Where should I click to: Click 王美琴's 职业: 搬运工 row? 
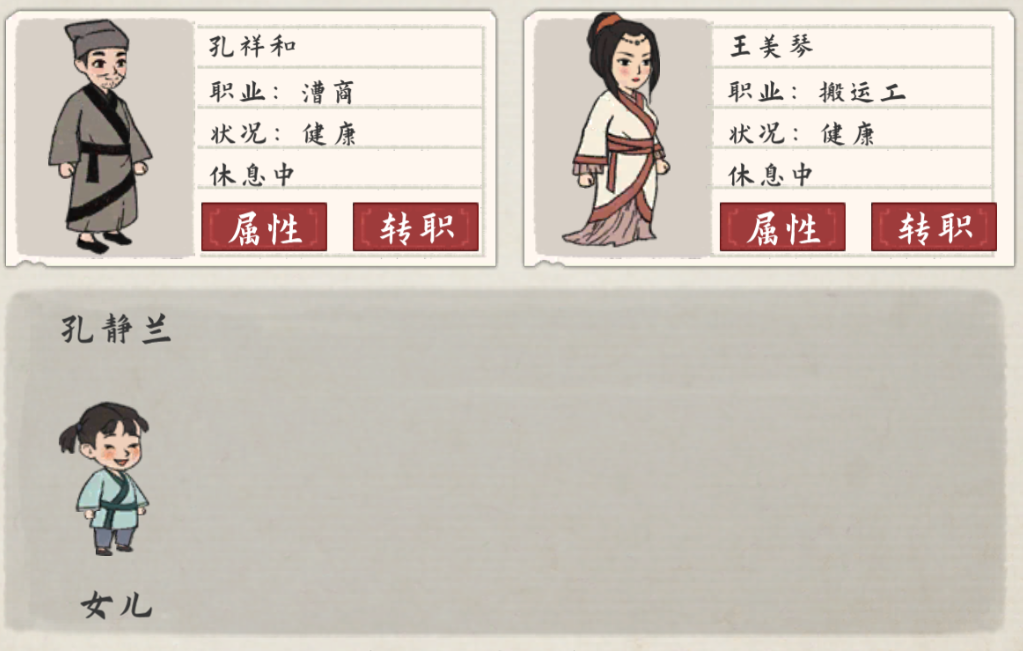[853, 91]
